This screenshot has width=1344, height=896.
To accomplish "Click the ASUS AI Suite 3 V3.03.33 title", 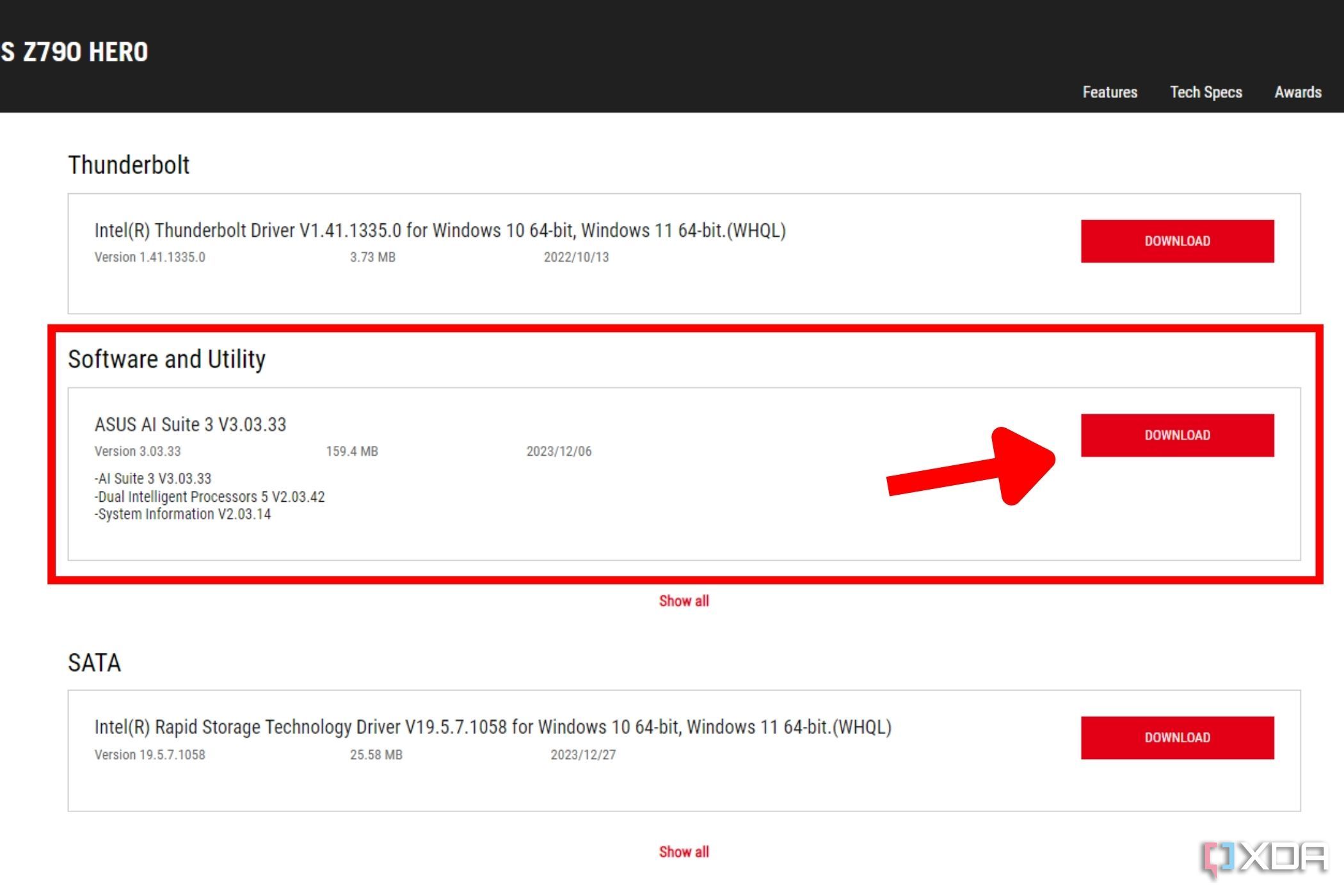I will (x=190, y=424).
